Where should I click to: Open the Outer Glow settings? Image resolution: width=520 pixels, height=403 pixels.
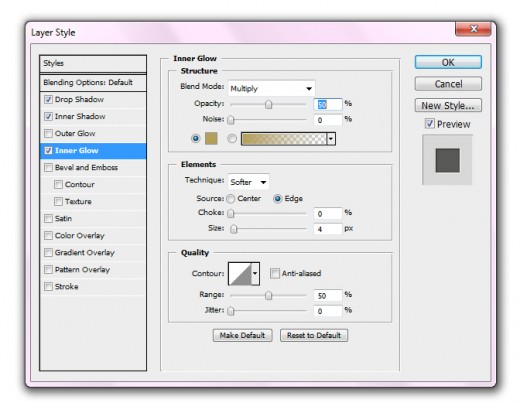click(75, 133)
